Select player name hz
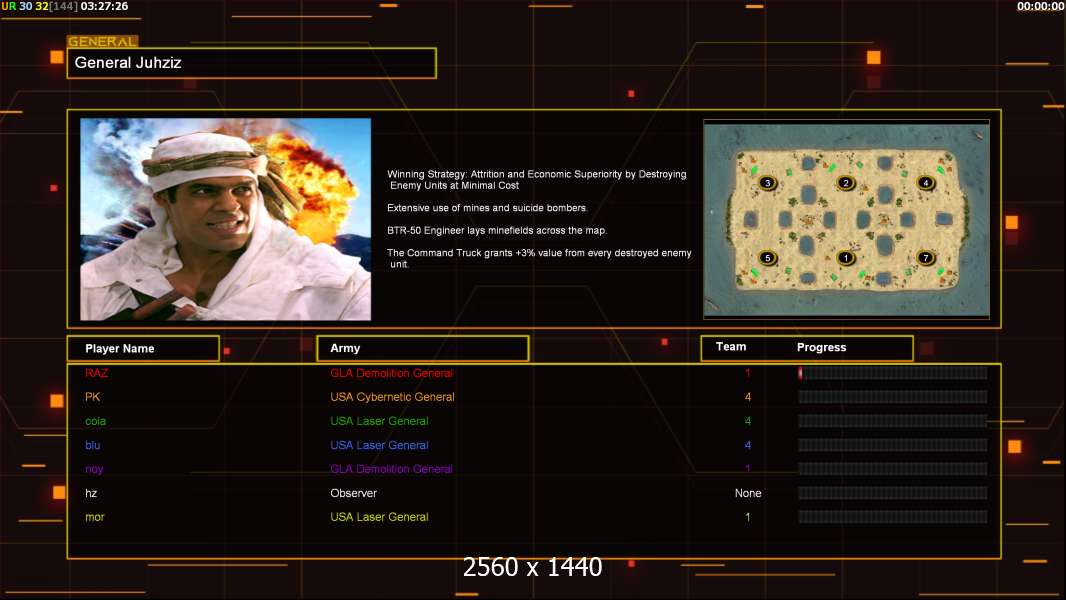The height and width of the screenshot is (600, 1066). pos(91,493)
